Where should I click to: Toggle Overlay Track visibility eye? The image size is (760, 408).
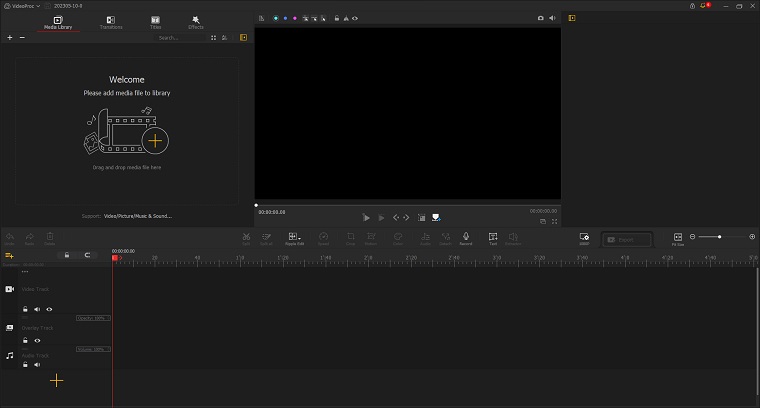click(x=37, y=340)
